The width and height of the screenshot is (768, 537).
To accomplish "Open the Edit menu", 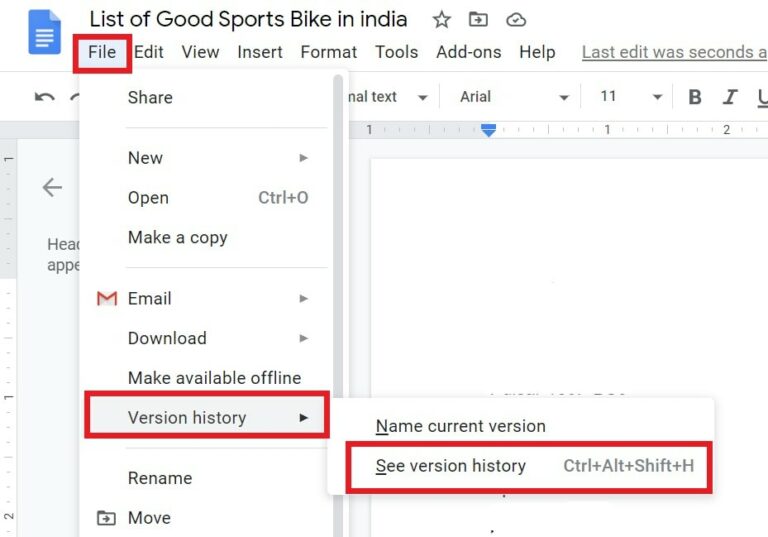I will (148, 52).
